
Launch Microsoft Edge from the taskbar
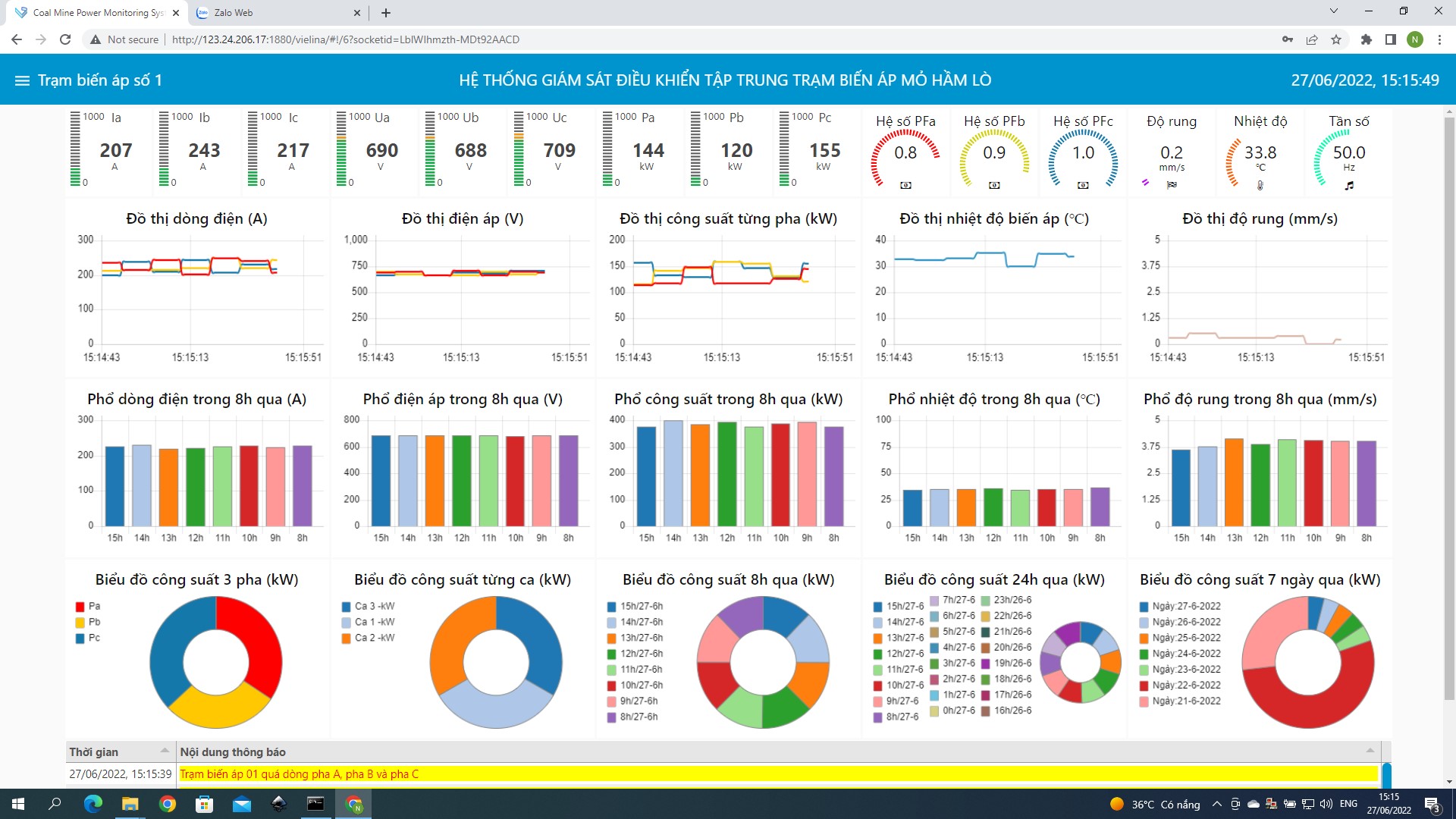93,804
